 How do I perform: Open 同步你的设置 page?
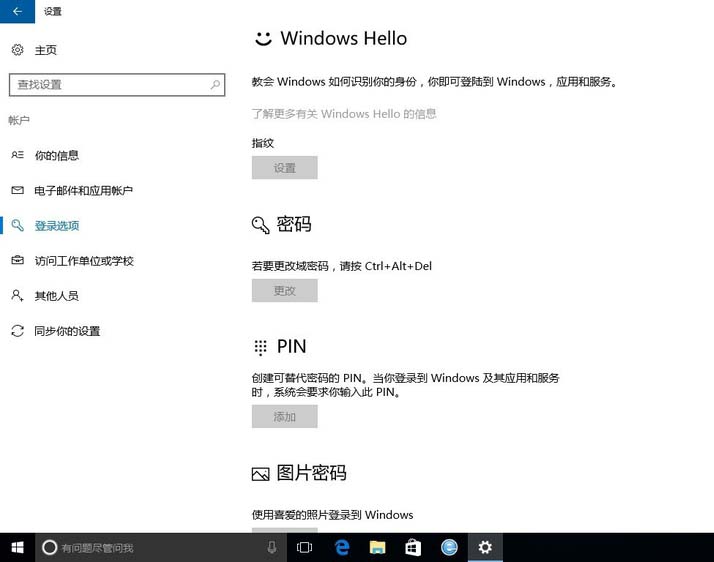tap(67, 331)
